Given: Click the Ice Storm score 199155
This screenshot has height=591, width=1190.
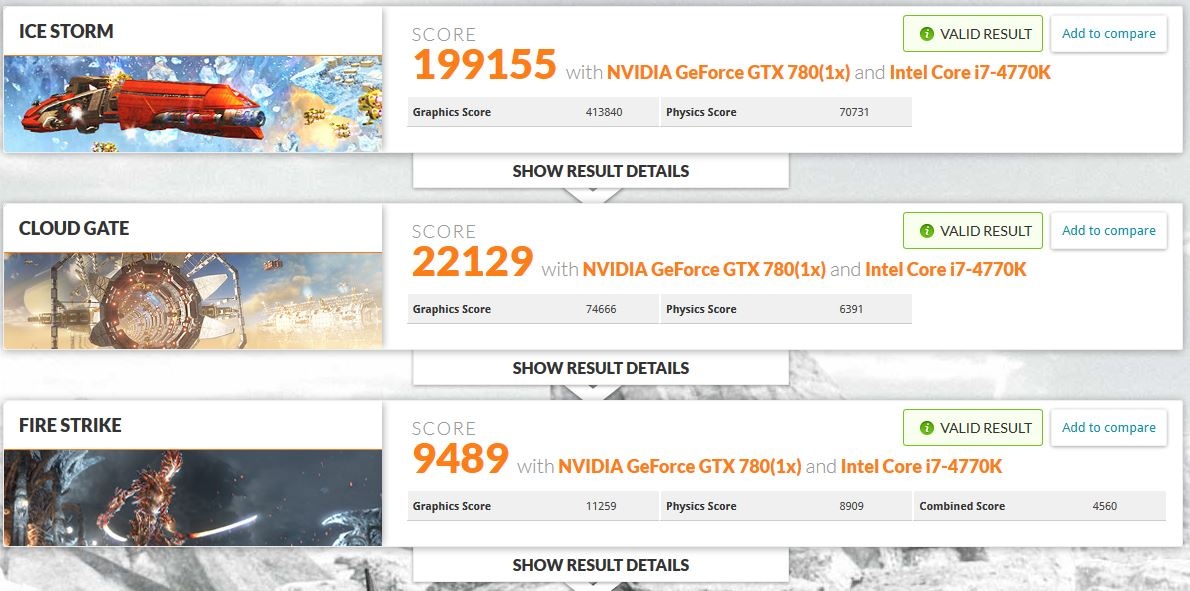Looking at the screenshot, I should click(x=484, y=65).
